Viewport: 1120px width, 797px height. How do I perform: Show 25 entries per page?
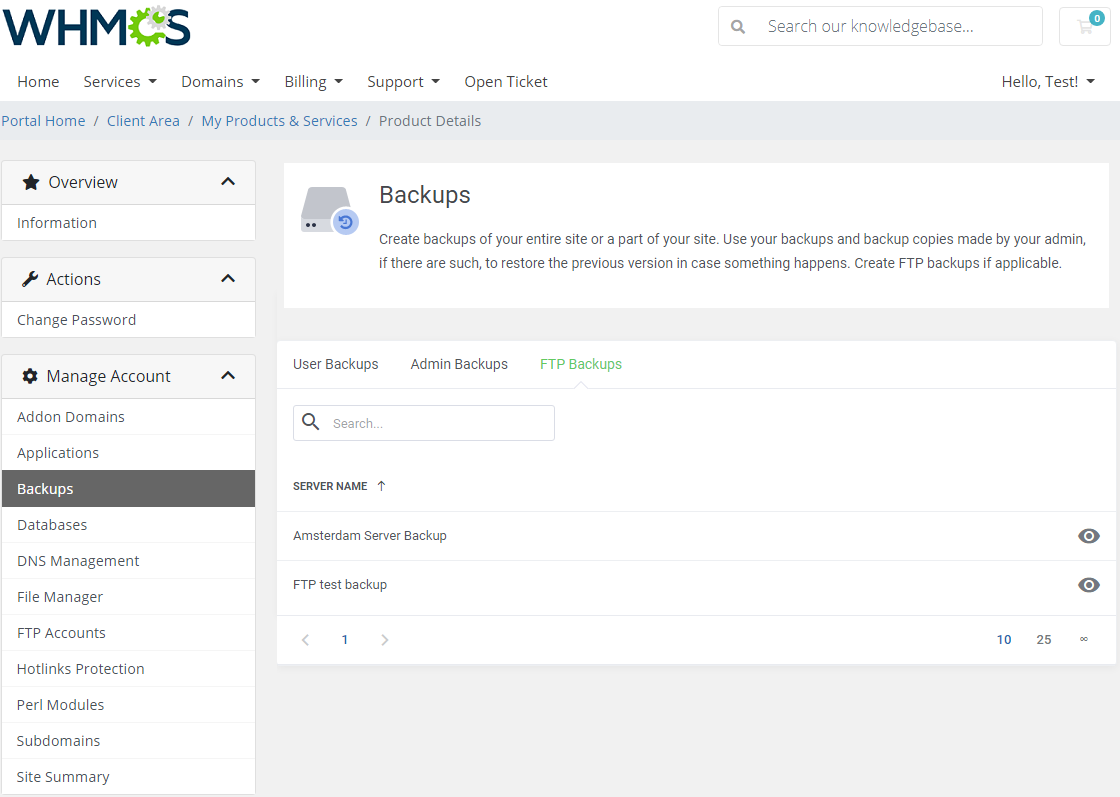1044,640
